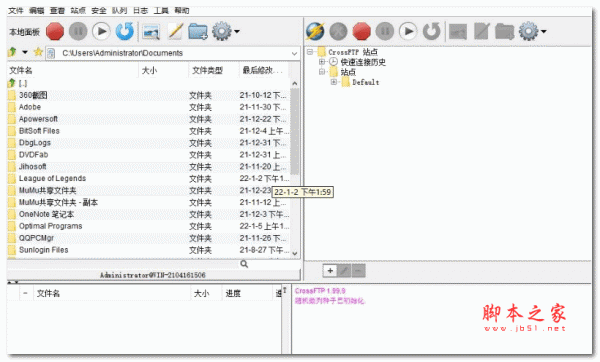The height and width of the screenshot is (362, 600).
Task: Expand the path combo box chevron
Action: click(294, 53)
